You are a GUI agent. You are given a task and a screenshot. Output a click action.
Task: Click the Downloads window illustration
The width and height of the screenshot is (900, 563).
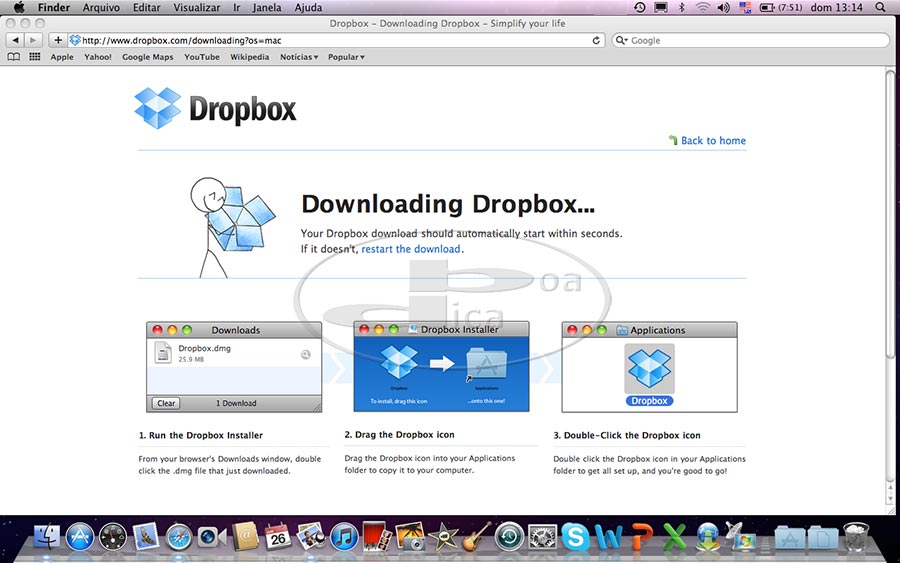[x=234, y=367]
